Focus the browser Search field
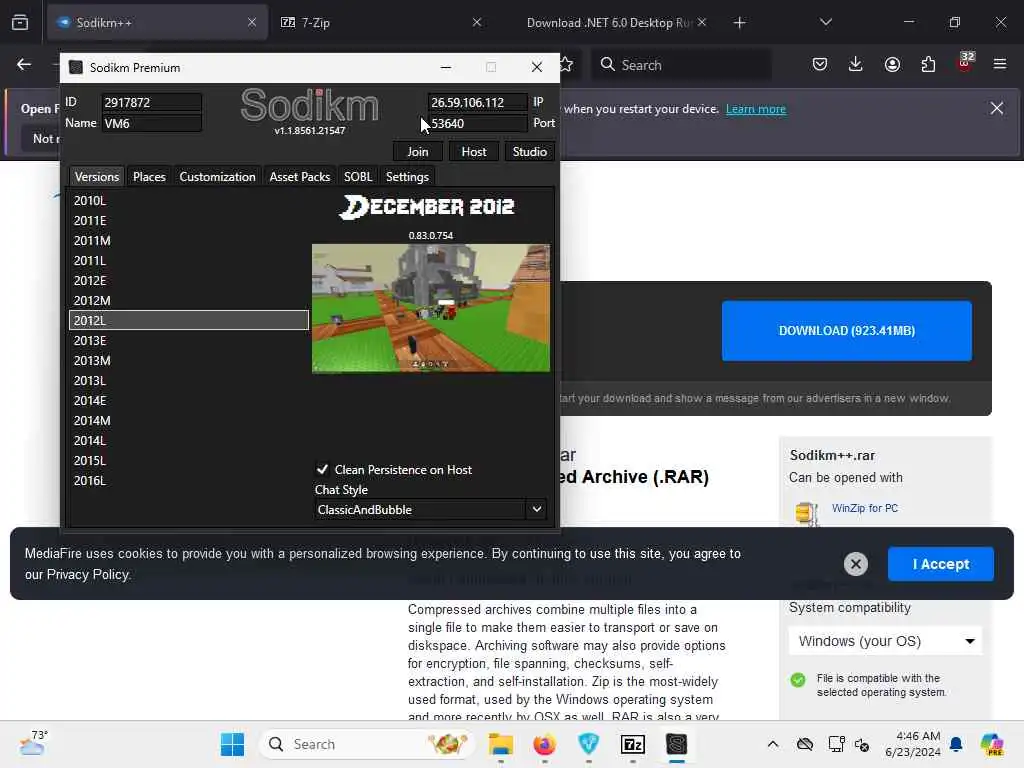The height and width of the screenshot is (768, 1024). click(680, 65)
